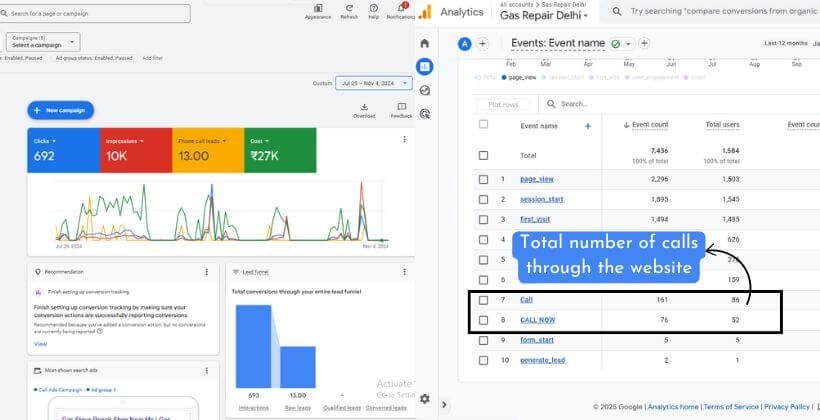Open the form_start event link
This screenshot has width=820, height=420.
[x=537, y=340]
